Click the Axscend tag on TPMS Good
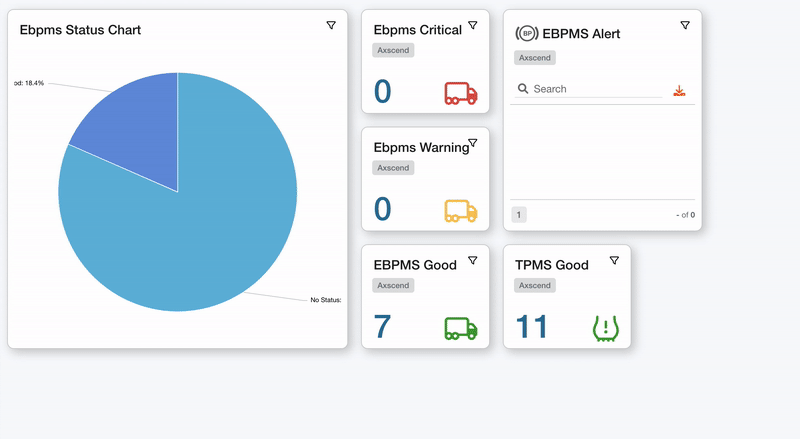Image resolution: width=800 pixels, height=439 pixels. (x=535, y=285)
